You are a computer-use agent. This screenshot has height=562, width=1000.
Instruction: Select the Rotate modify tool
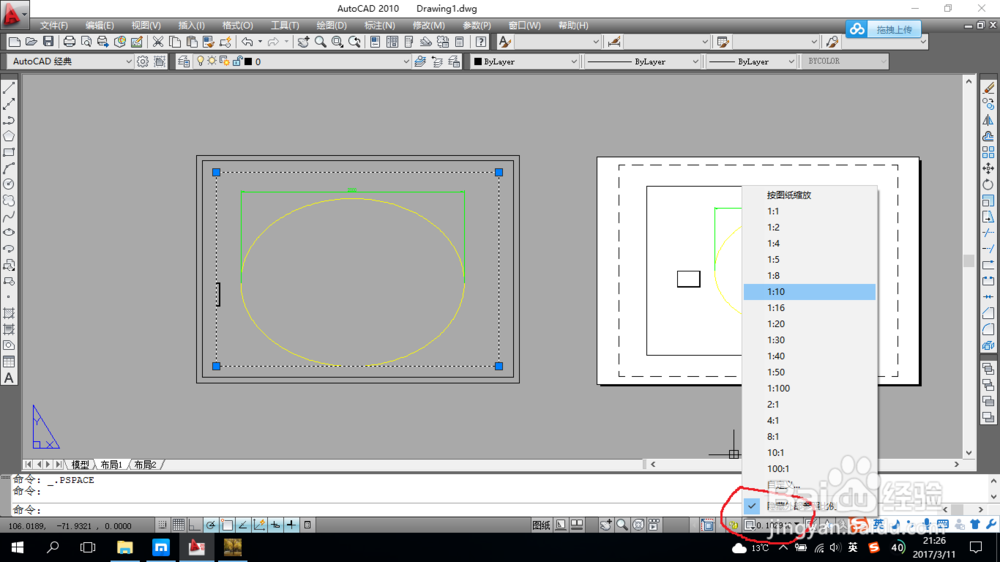coord(988,184)
